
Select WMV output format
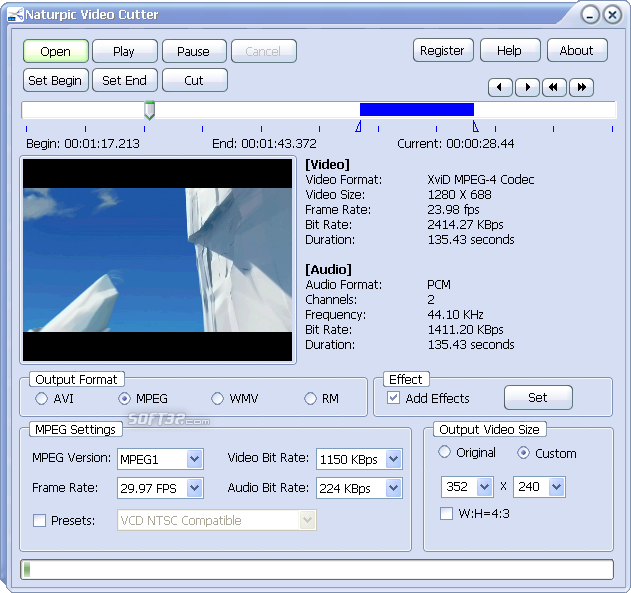click(x=217, y=399)
